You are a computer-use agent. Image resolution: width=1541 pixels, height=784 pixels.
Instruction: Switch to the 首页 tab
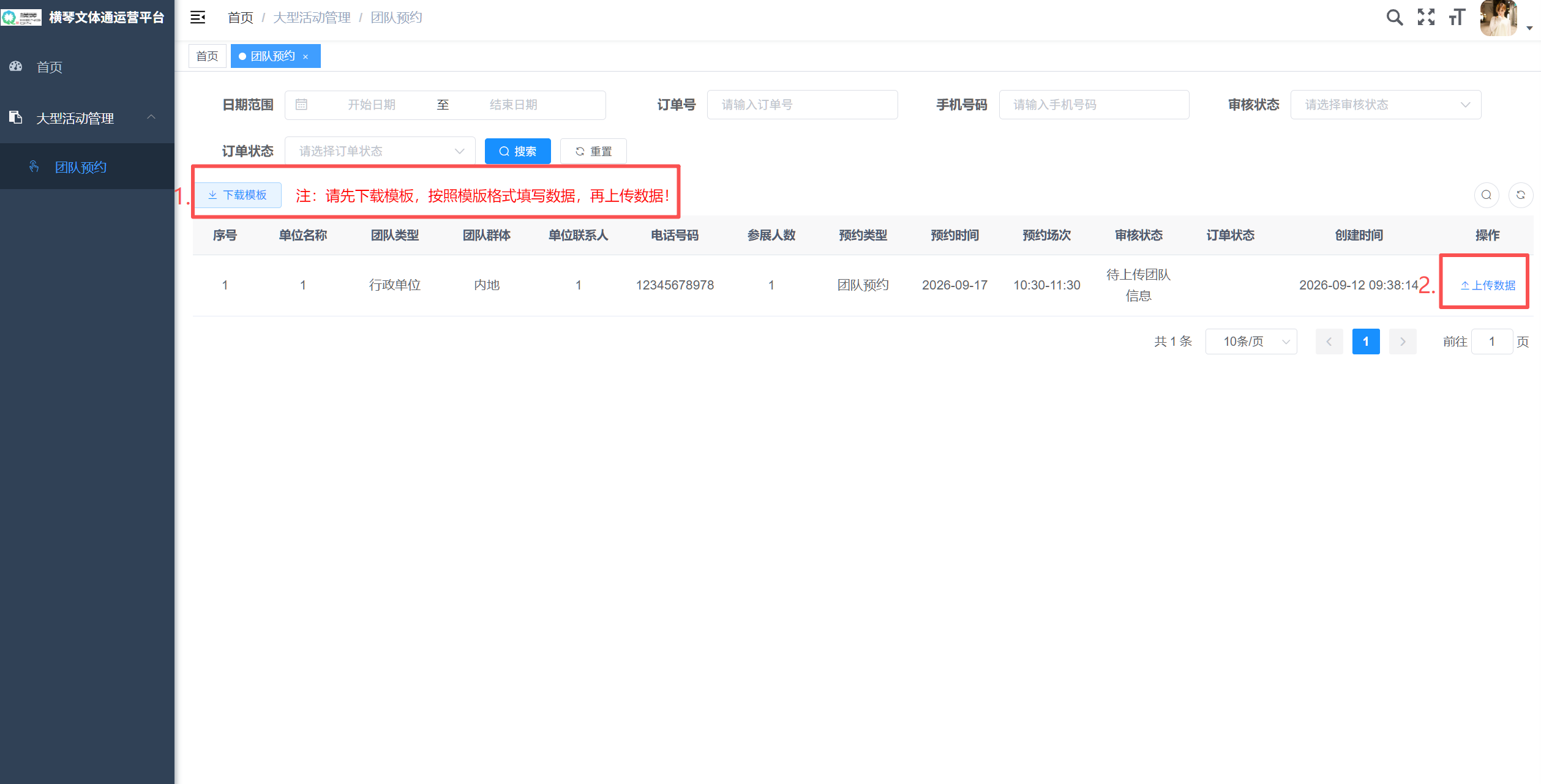(x=207, y=56)
